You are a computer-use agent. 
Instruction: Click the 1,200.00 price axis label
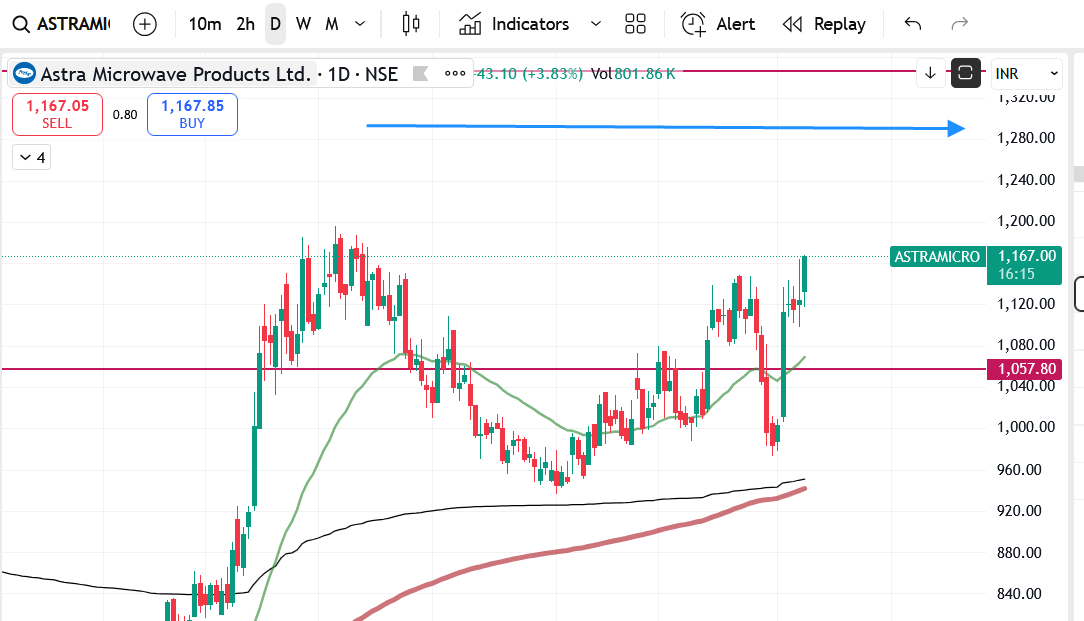pos(1026,221)
